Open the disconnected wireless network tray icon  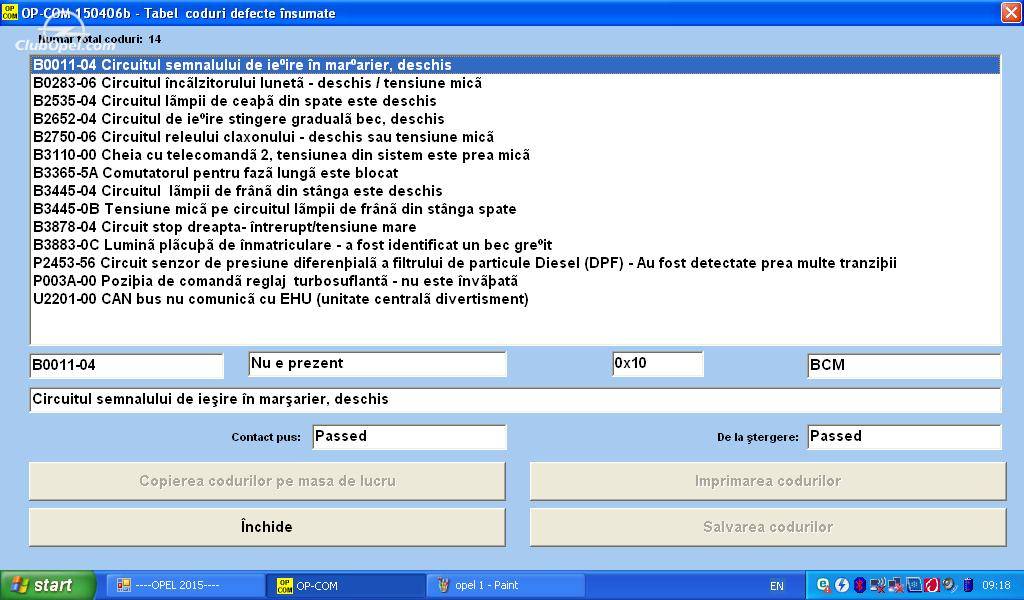(878, 585)
